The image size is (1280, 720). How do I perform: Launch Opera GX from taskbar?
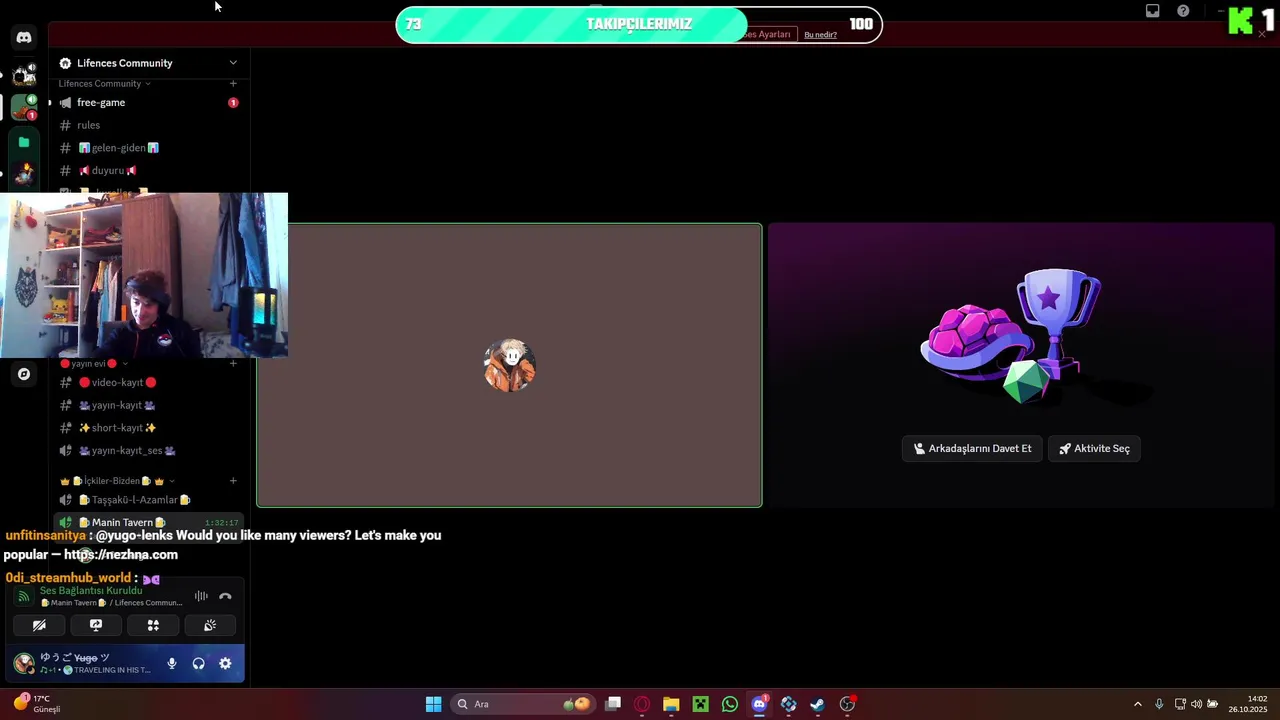tap(642, 704)
